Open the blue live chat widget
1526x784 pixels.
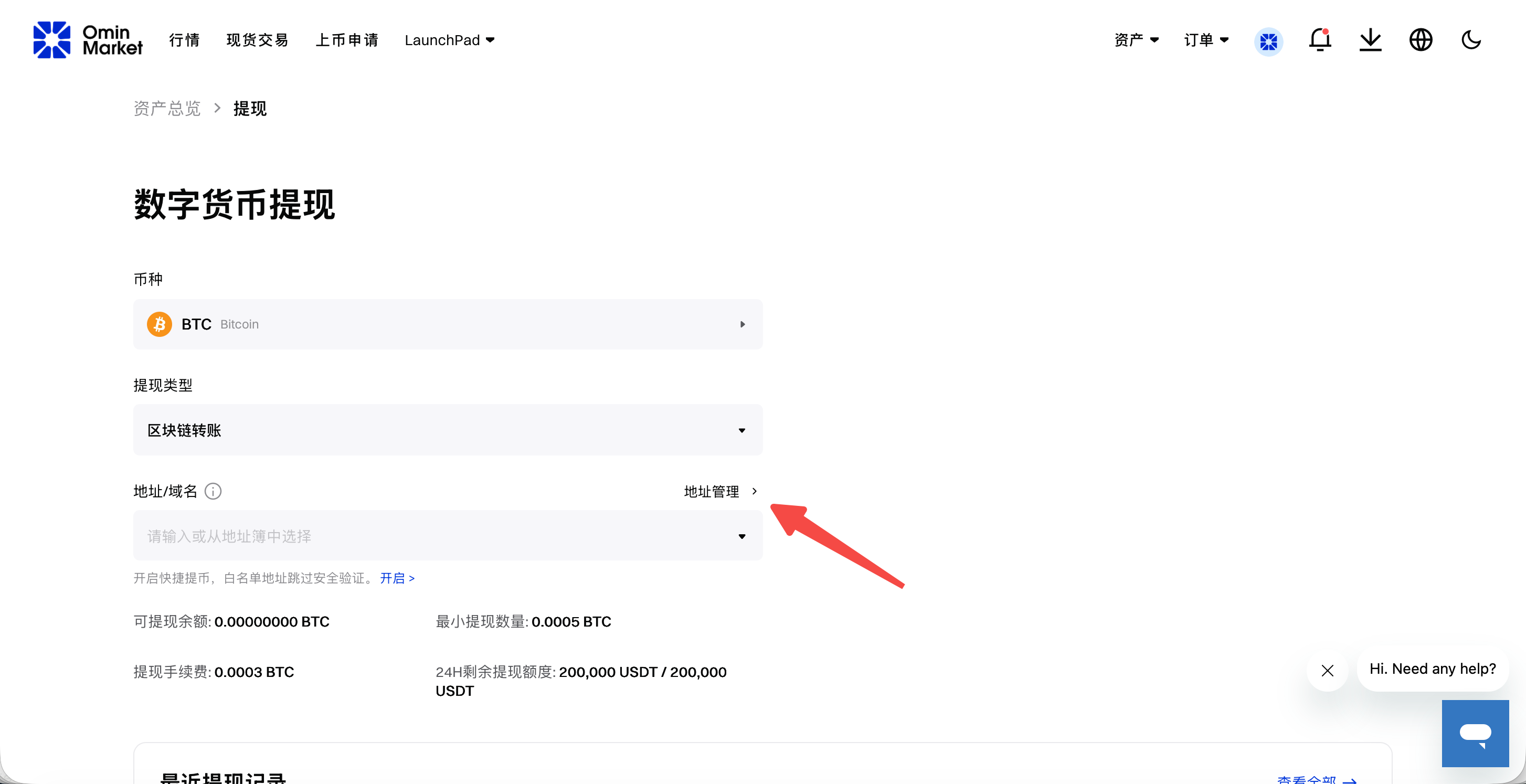(1475, 733)
